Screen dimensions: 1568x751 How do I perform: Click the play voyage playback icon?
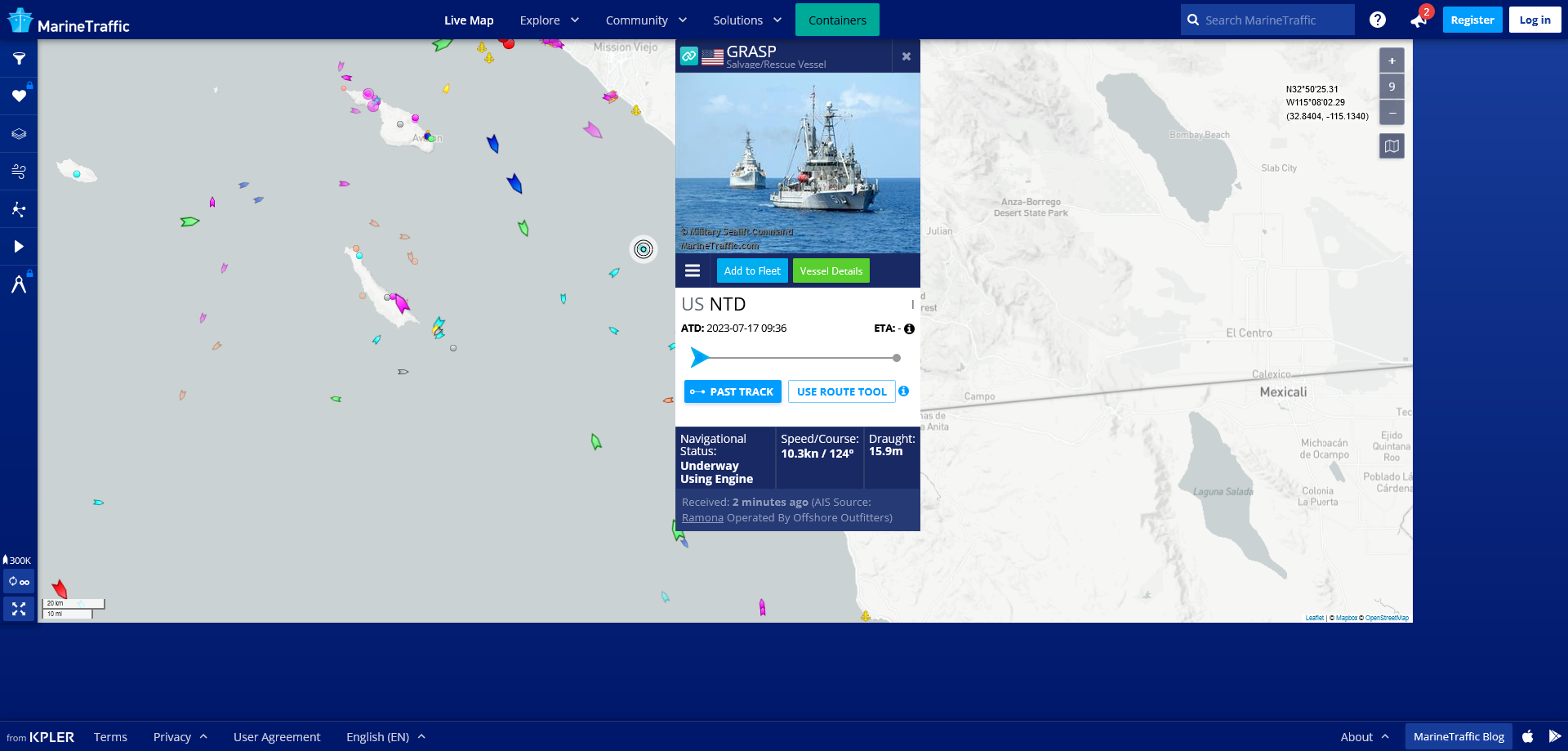(x=19, y=247)
